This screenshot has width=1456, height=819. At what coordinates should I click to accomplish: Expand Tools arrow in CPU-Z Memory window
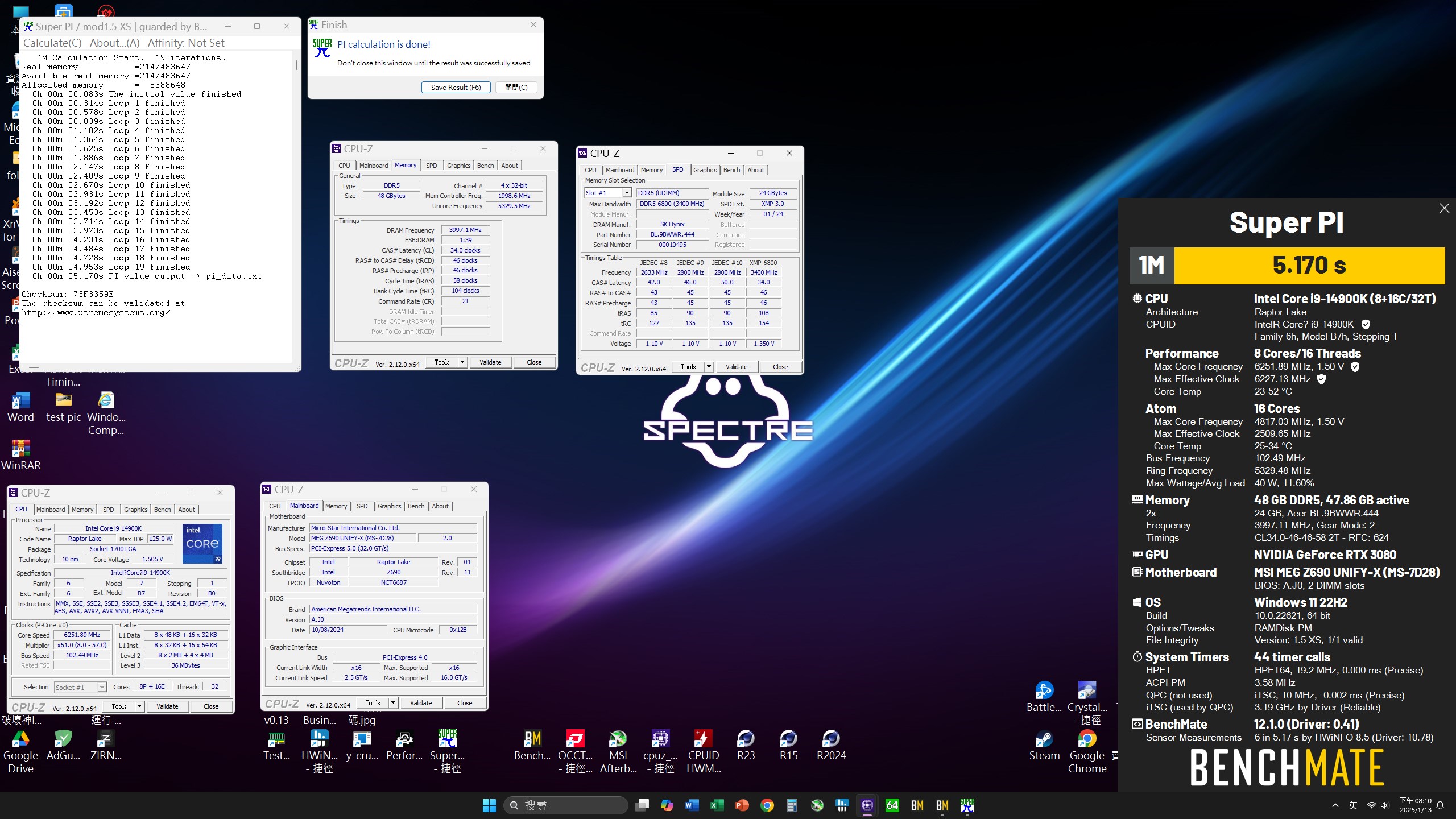[462, 362]
